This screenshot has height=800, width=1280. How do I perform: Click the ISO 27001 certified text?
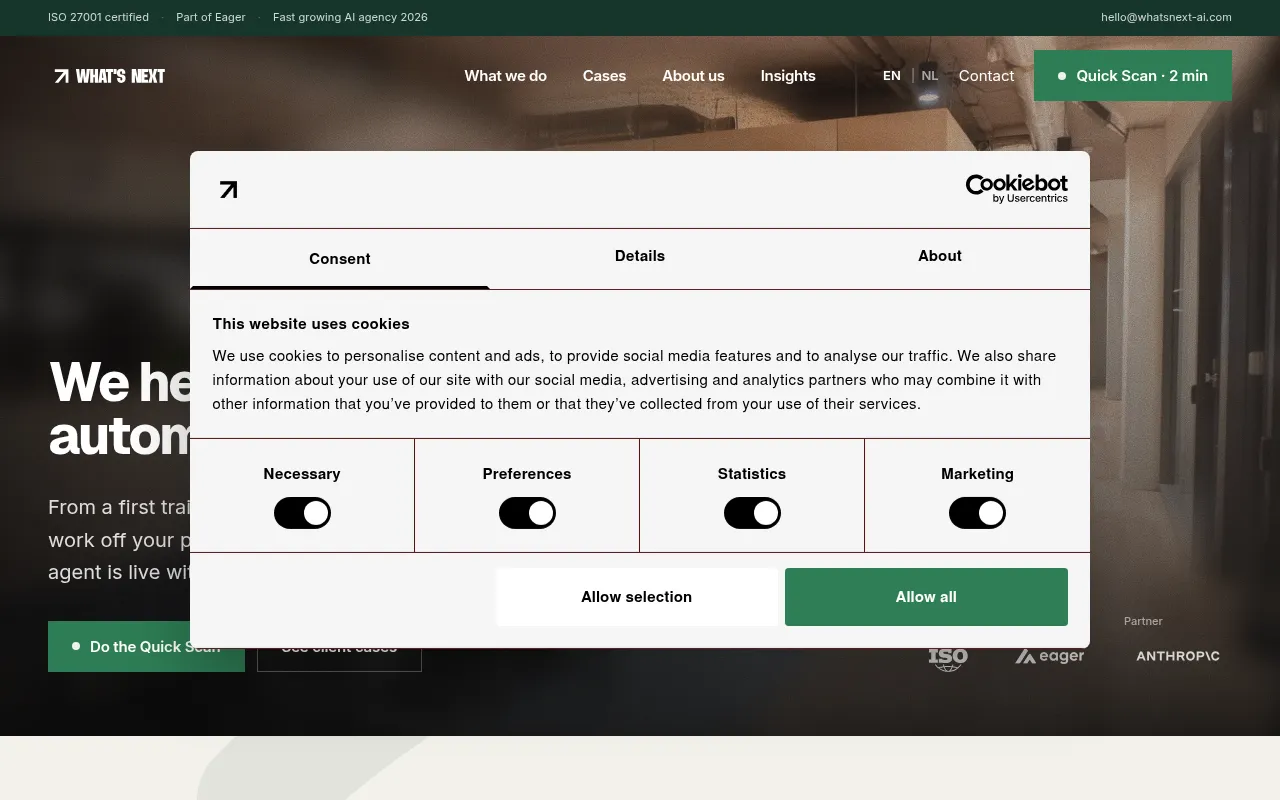(x=98, y=17)
